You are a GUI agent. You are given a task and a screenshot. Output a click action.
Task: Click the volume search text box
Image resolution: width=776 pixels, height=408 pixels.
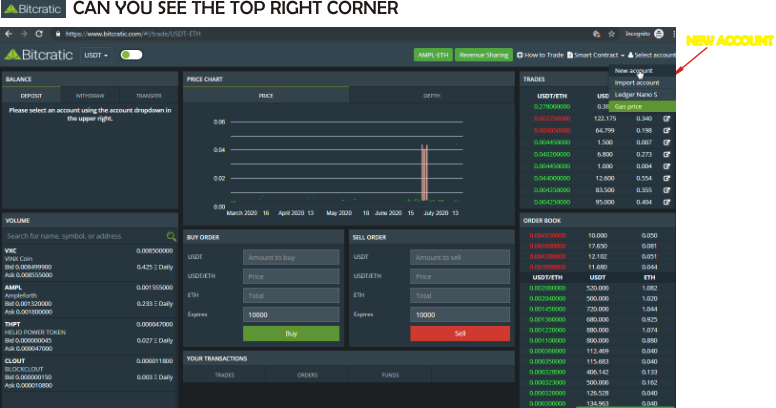[84, 236]
